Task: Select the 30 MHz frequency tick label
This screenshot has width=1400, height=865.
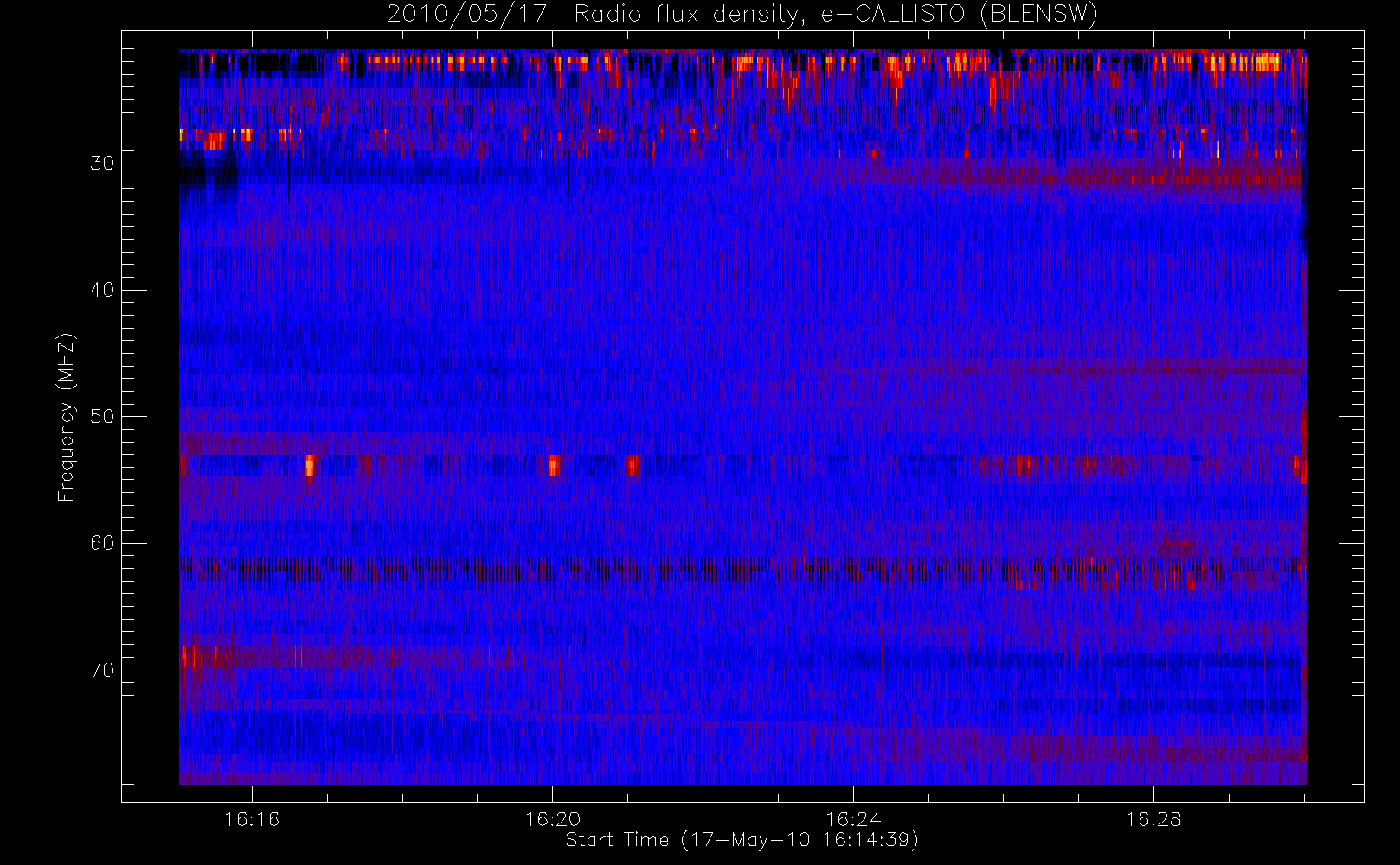Action: 102,163
